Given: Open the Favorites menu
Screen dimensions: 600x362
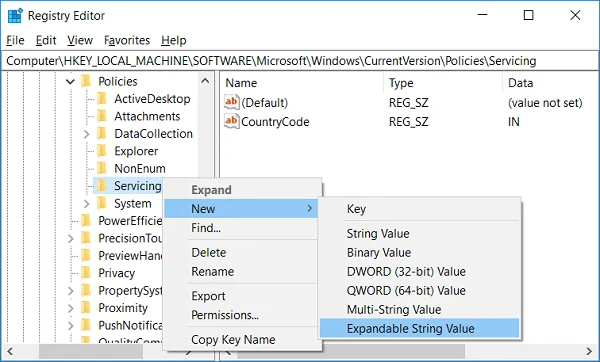Looking at the screenshot, I should click(x=127, y=40).
